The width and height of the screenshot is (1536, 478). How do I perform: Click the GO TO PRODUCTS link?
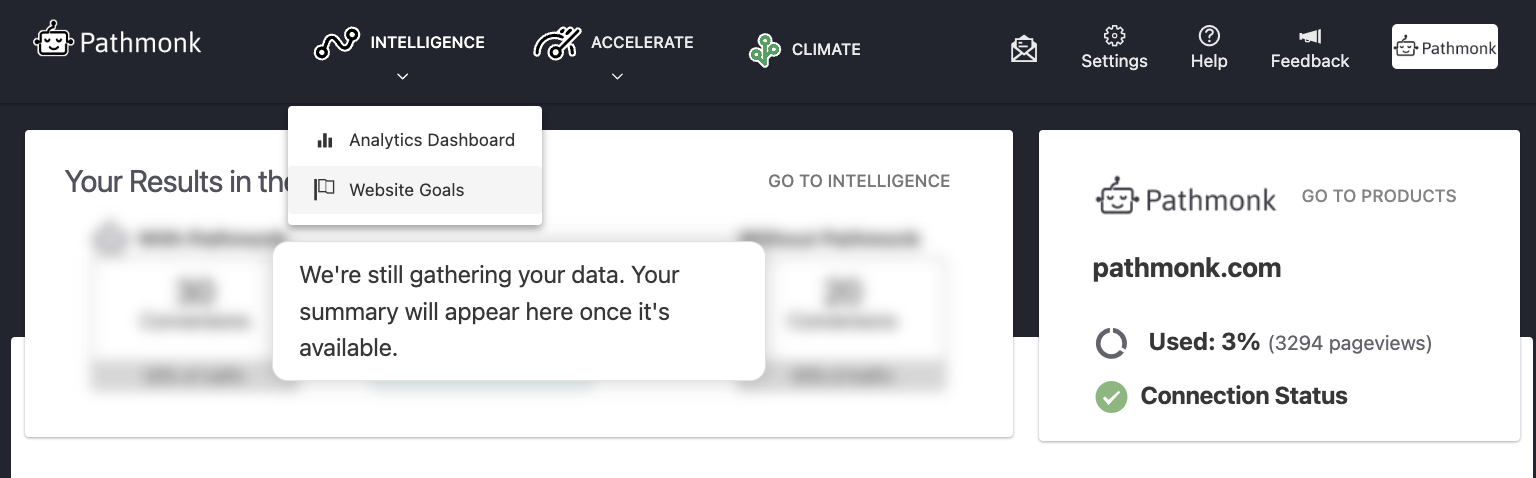[x=1379, y=196]
